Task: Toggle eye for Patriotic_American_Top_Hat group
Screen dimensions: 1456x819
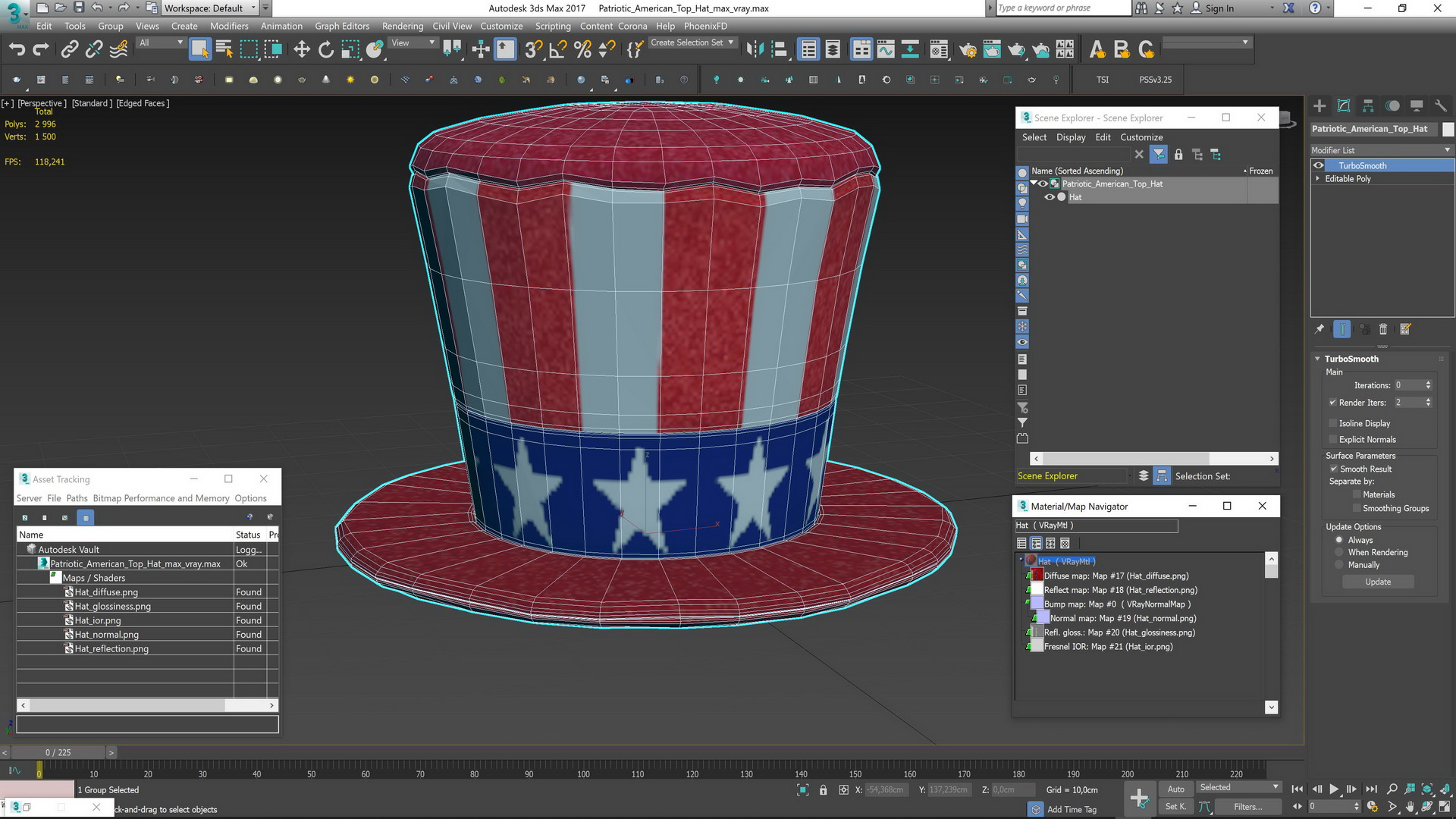Action: click(1043, 184)
